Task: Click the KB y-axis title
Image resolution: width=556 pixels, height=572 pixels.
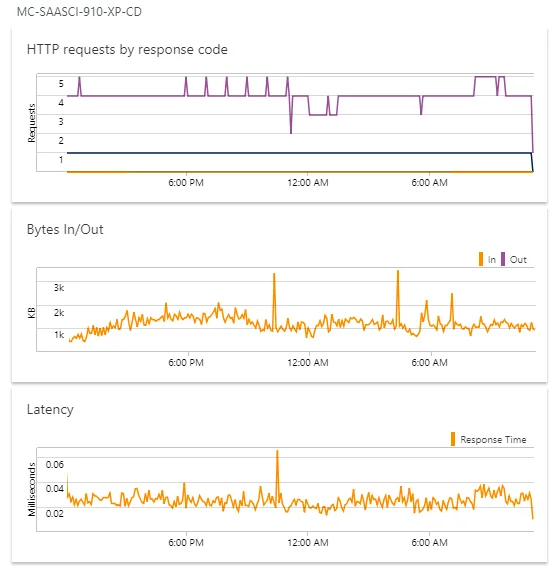Action: (x=32, y=313)
